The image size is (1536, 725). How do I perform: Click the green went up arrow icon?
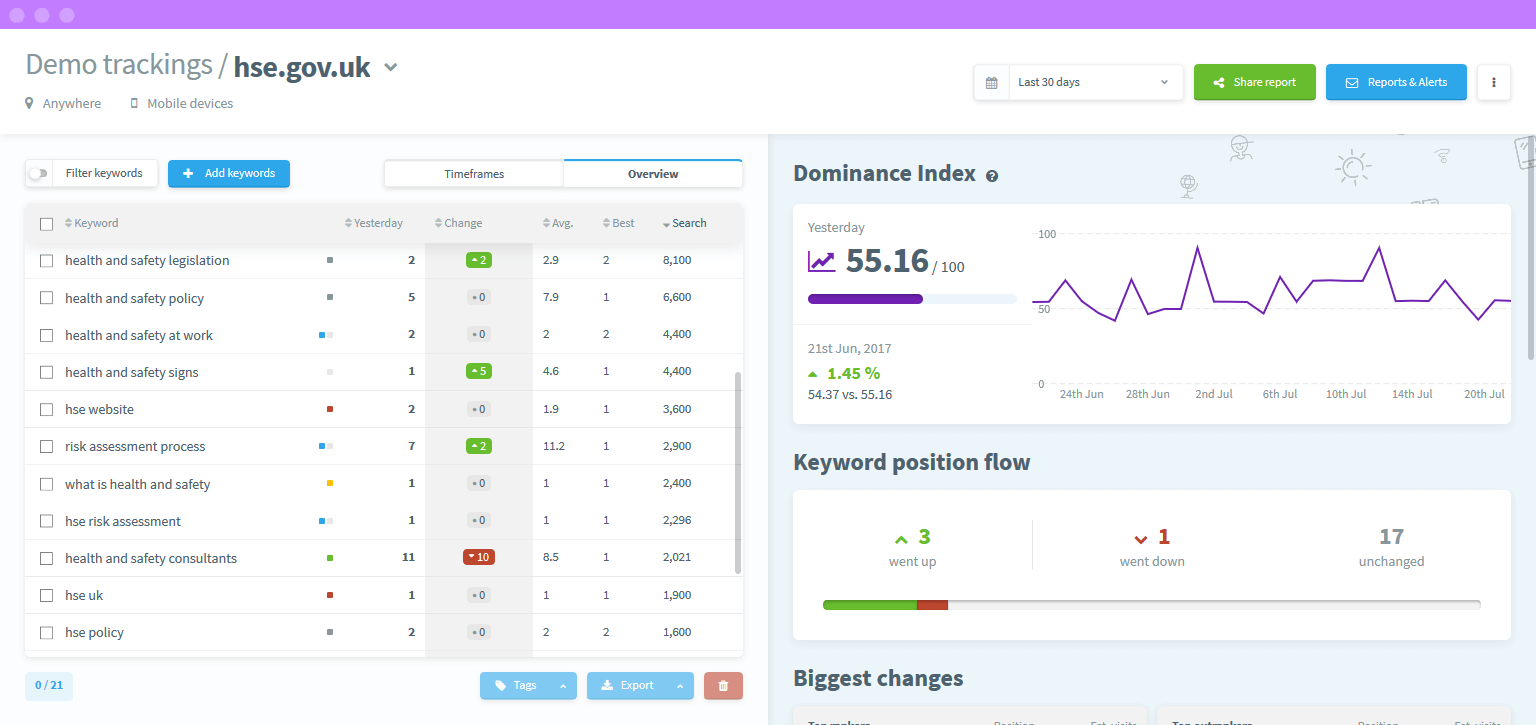coord(901,538)
